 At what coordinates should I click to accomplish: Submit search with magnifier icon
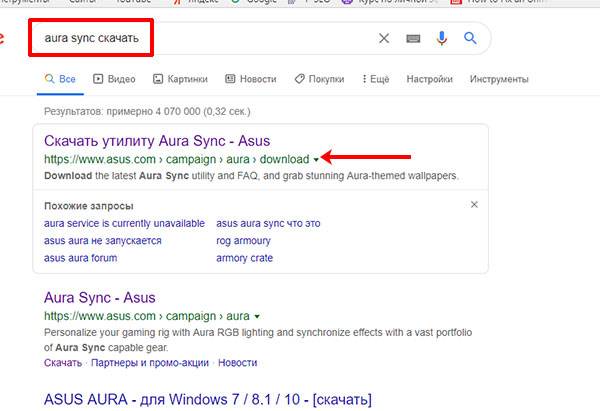click(470, 38)
